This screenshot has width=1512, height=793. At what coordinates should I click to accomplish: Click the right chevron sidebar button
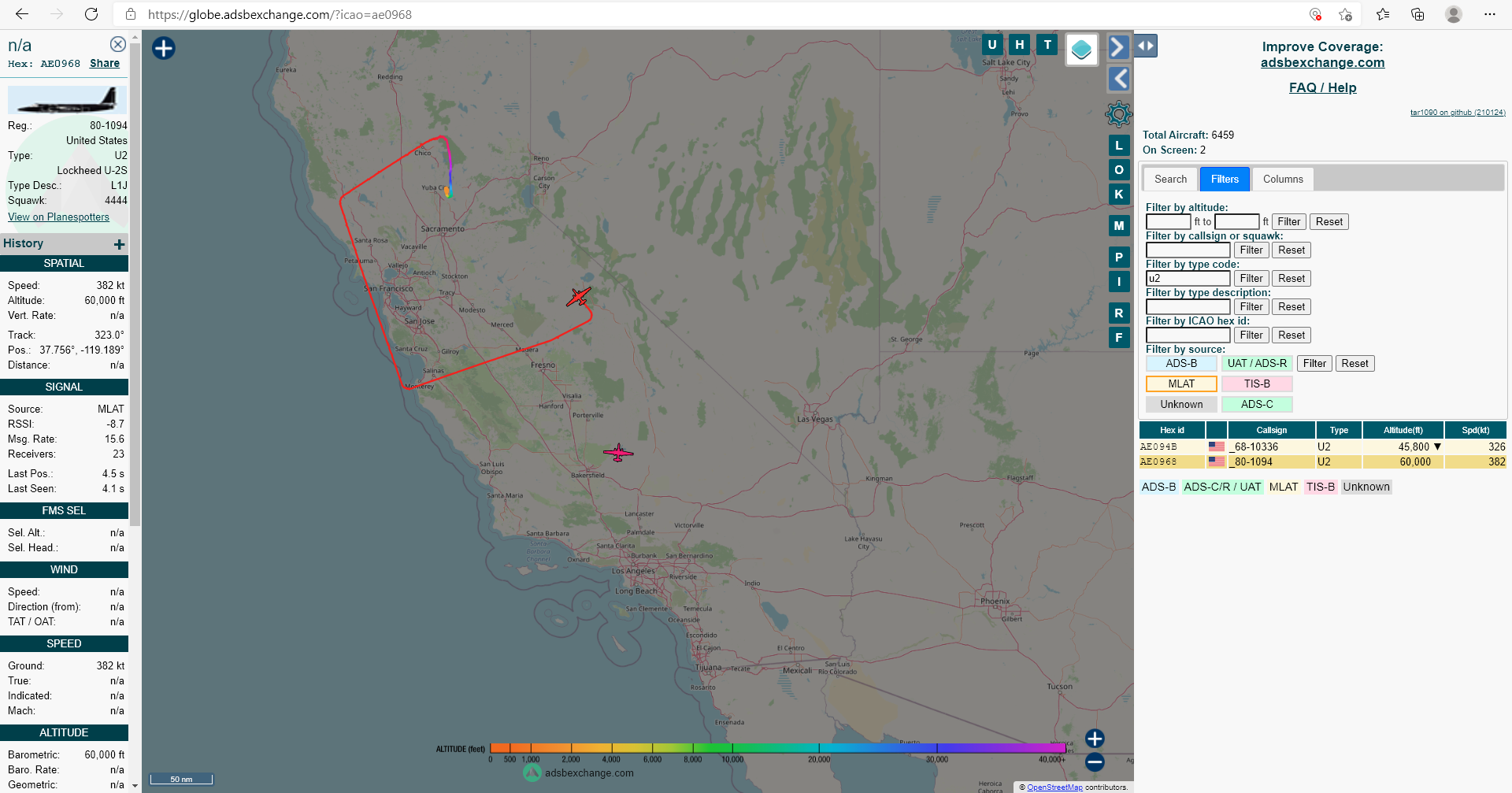click(x=1118, y=47)
